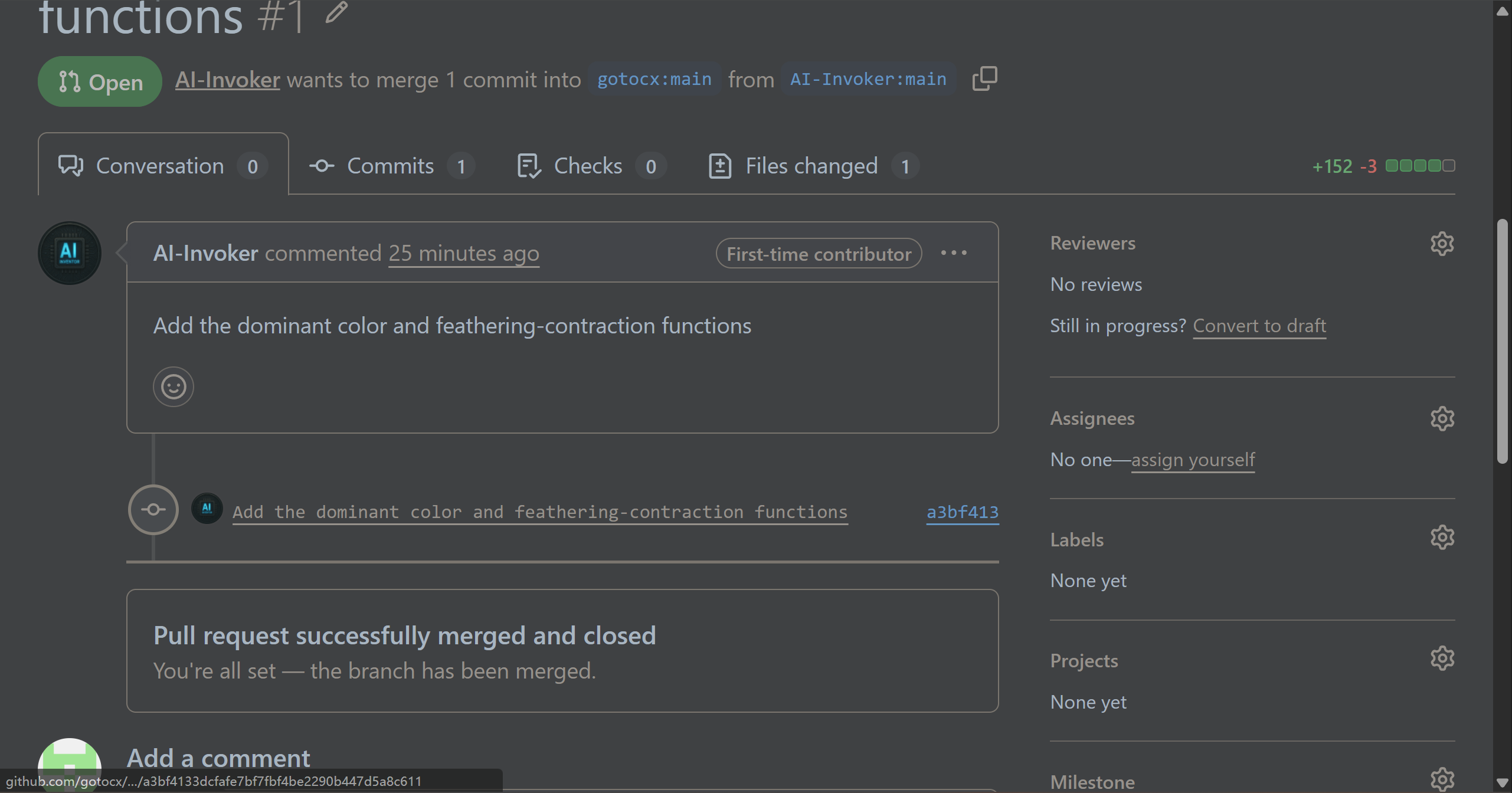This screenshot has width=1512, height=793.
Task: Switch to the Commits tab
Action: [392, 166]
